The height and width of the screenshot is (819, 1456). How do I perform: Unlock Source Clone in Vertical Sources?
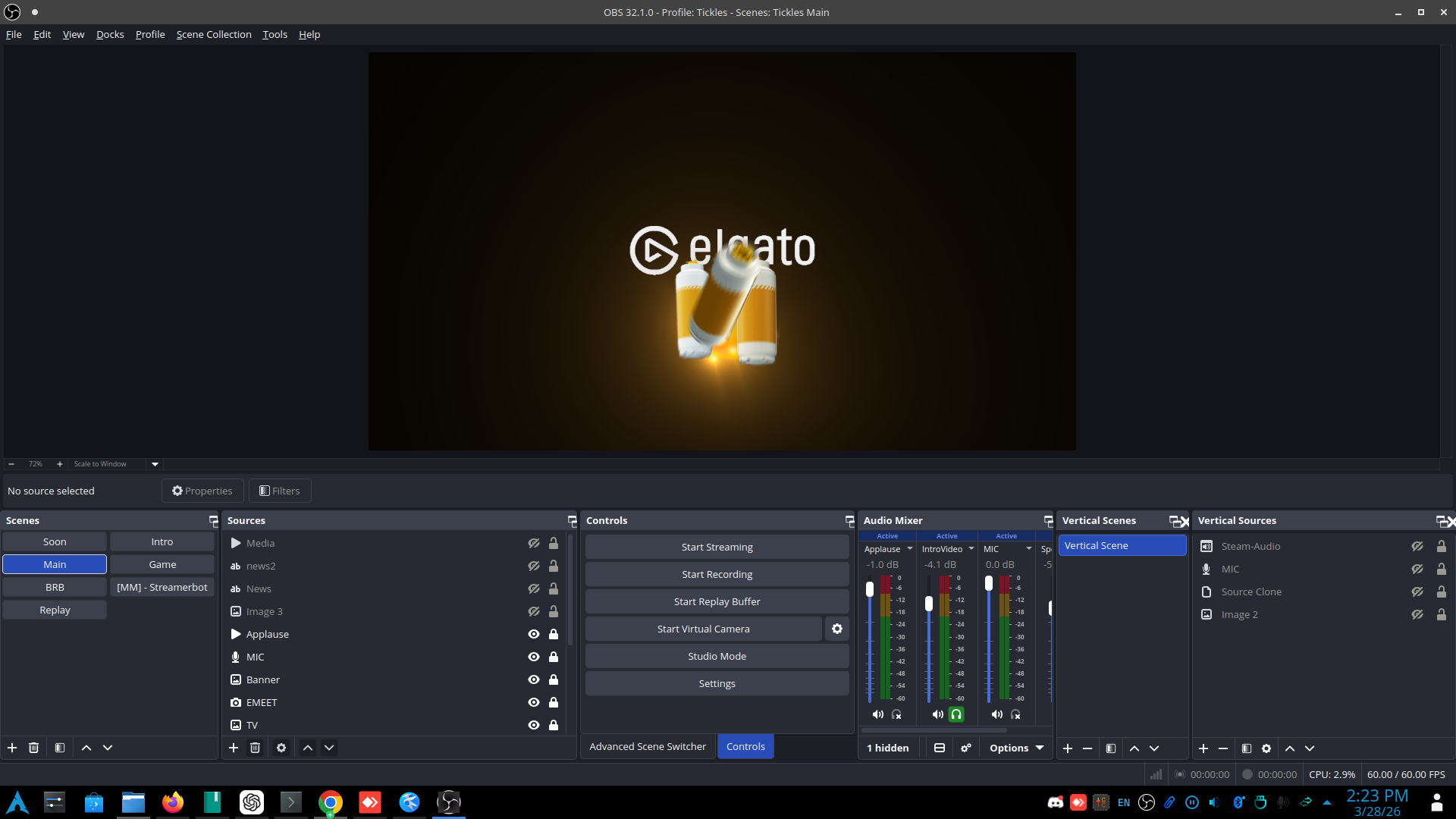tap(1442, 591)
